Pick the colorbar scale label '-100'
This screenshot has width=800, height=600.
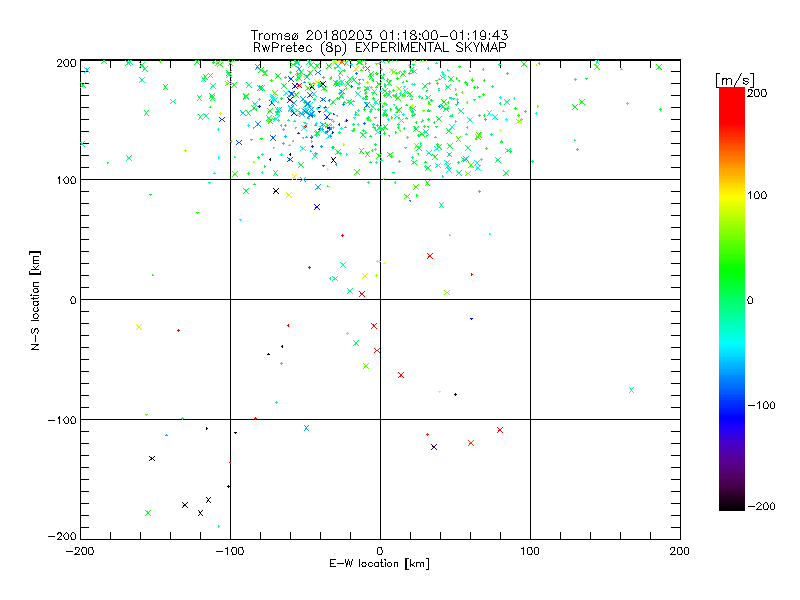pyautogui.click(x=761, y=405)
